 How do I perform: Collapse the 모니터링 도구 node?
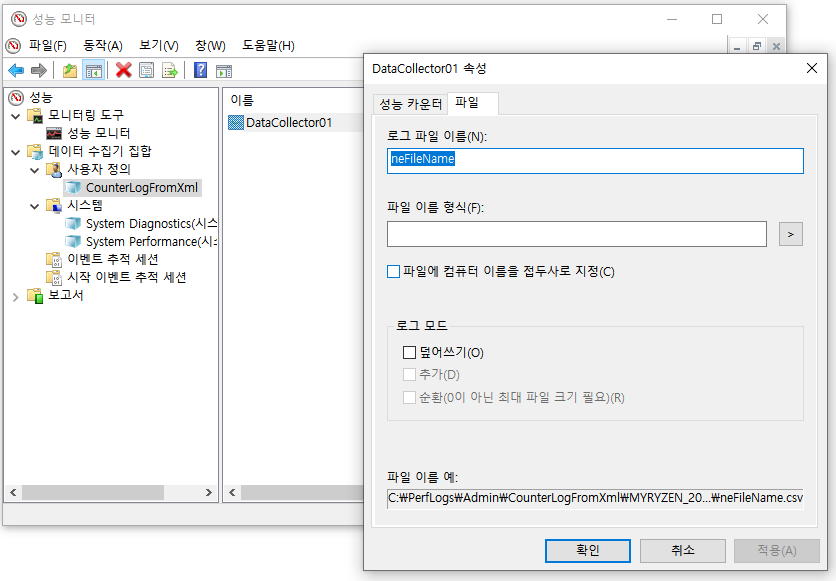[16, 116]
